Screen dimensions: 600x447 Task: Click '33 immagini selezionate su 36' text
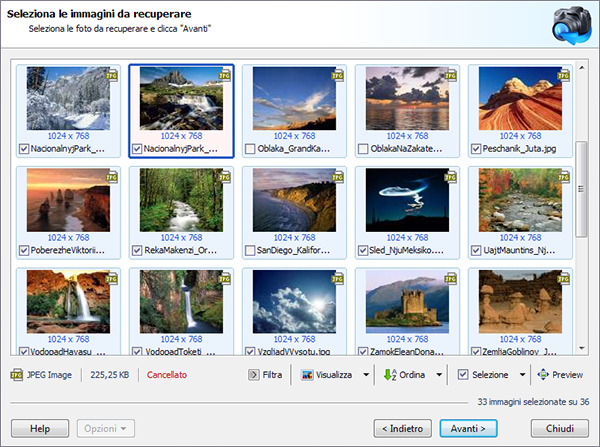click(533, 402)
